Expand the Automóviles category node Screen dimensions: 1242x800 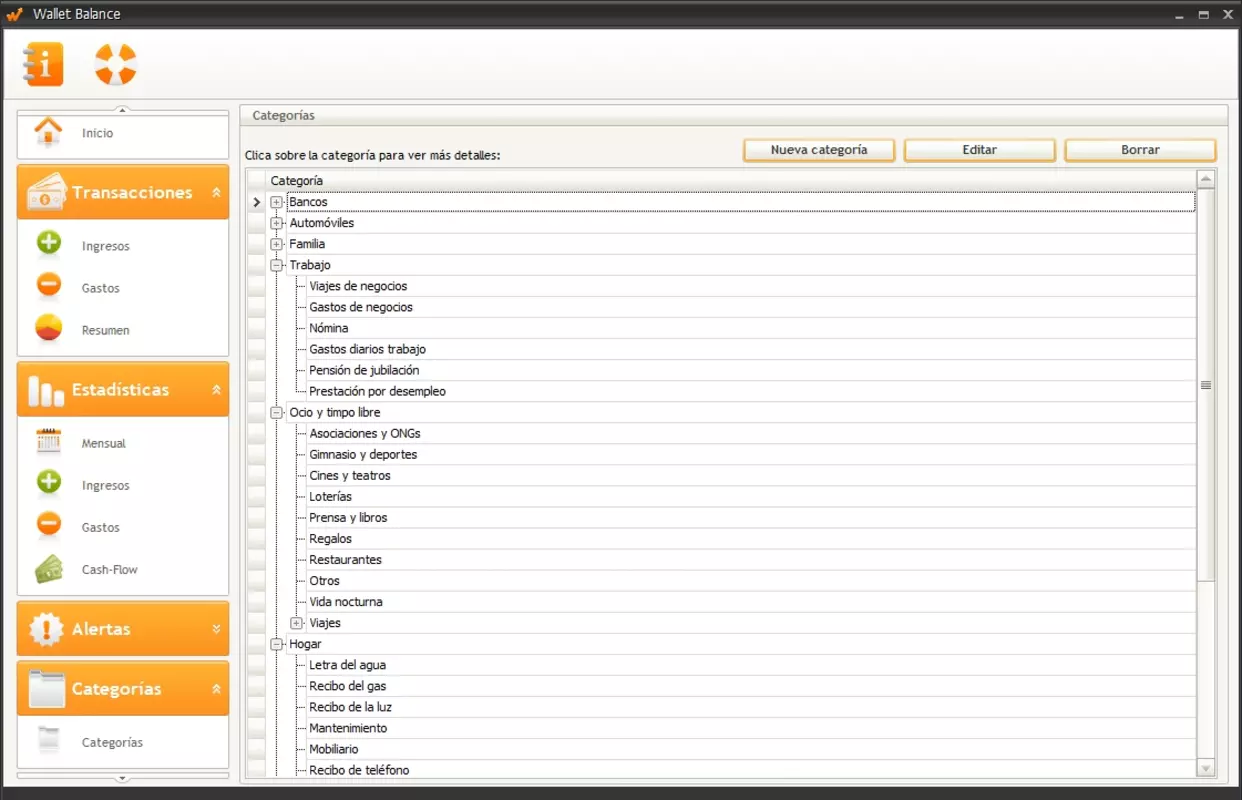[276, 223]
